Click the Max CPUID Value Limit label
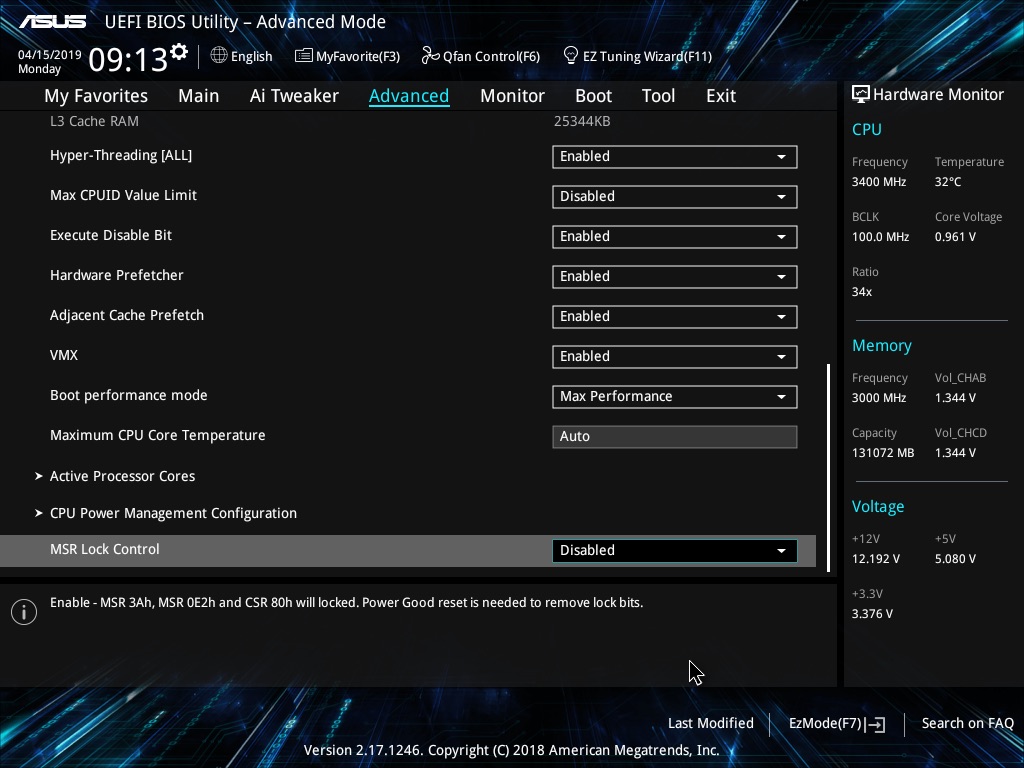This screenshot has height=768, width=1024. point(123,195)
